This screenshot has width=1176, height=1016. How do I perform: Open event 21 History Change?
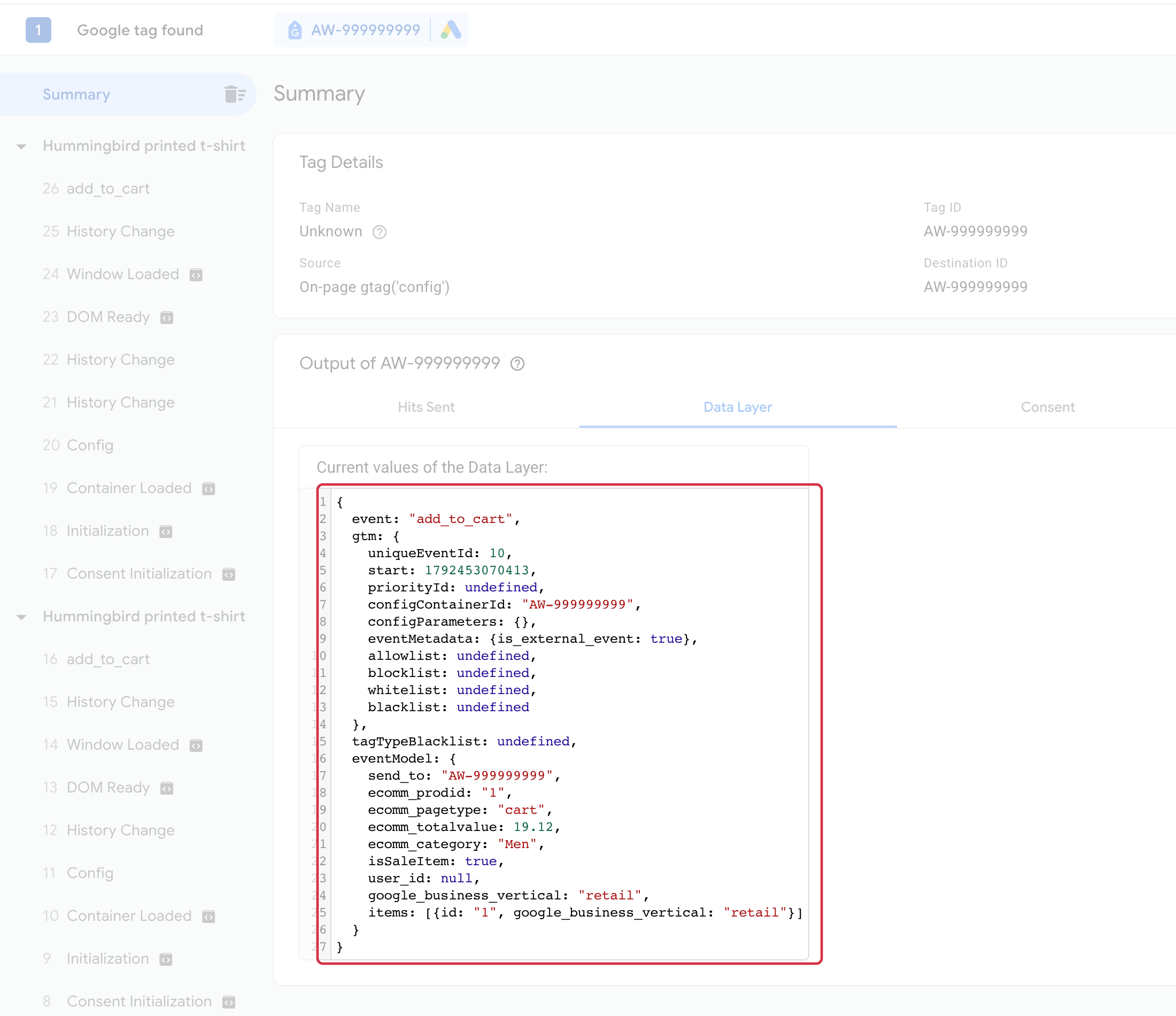click(109, 403)
